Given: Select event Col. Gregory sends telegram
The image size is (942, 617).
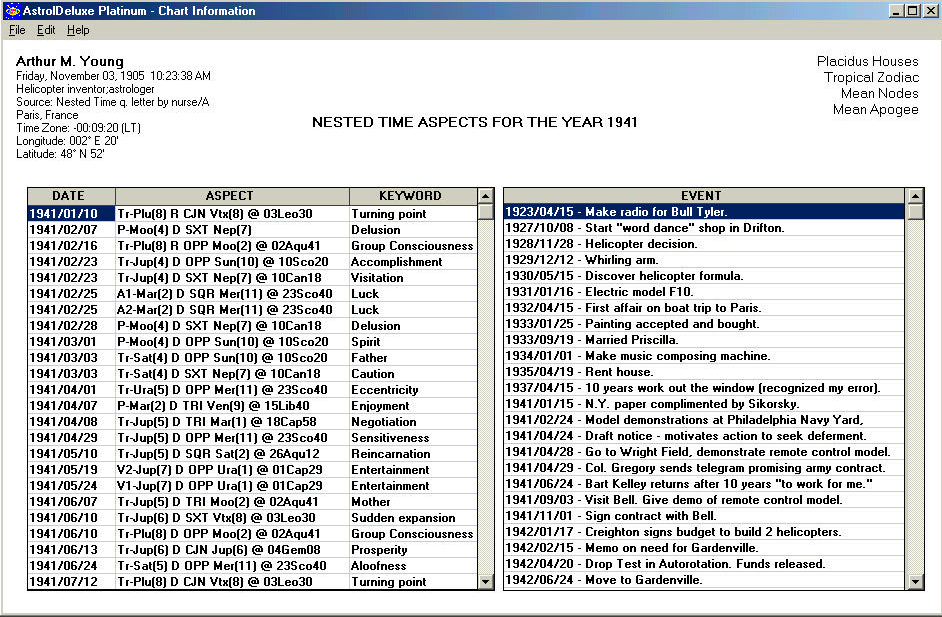Looking at the screenshot, I should pyautogui.click(x=703, y=468).
